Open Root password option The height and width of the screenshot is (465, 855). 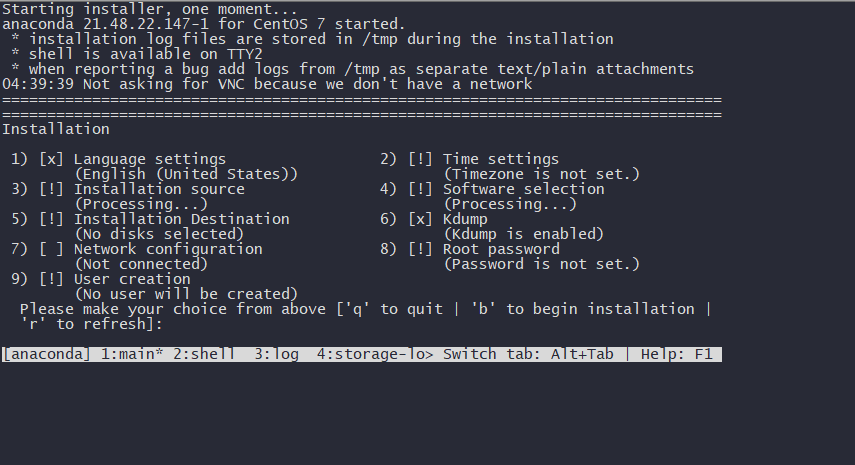point(501,249)
